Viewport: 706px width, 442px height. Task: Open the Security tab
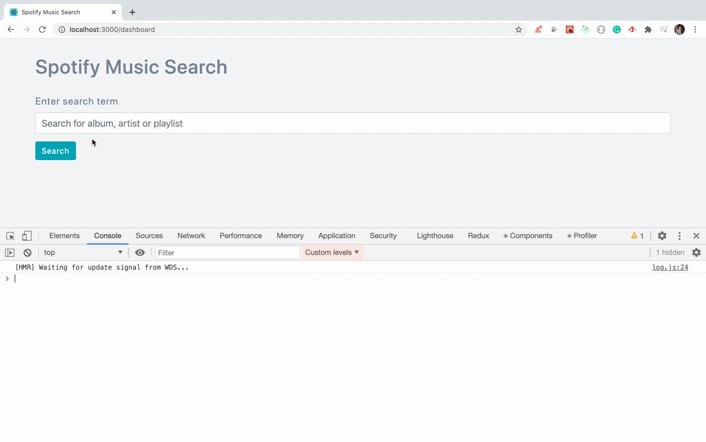coord(383,236)
